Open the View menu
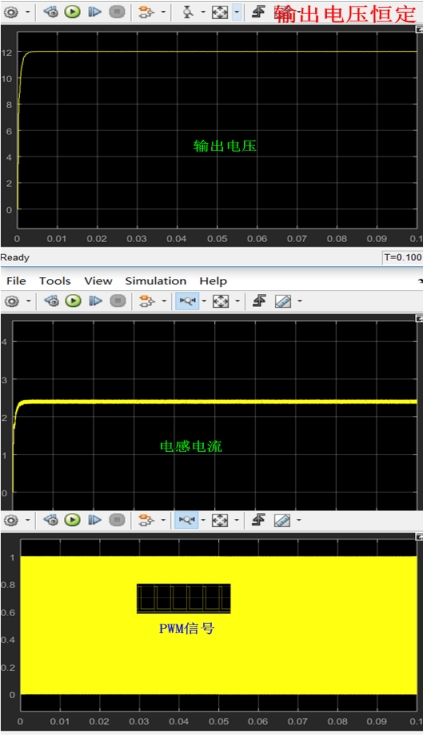 (x=98, y=281)
